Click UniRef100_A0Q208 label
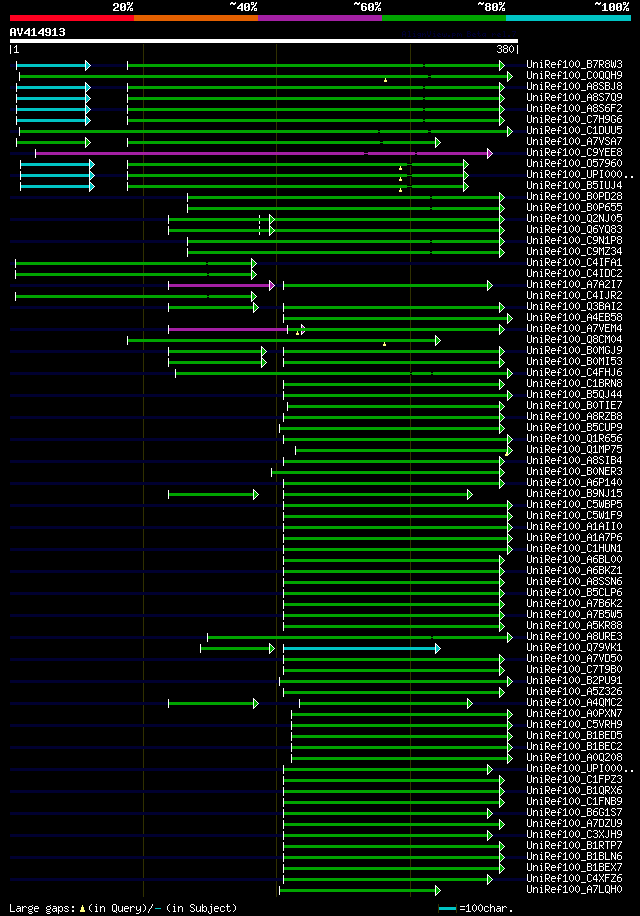Screen dimensions: 640x916 pyautogui.click(x=574, y=758)
